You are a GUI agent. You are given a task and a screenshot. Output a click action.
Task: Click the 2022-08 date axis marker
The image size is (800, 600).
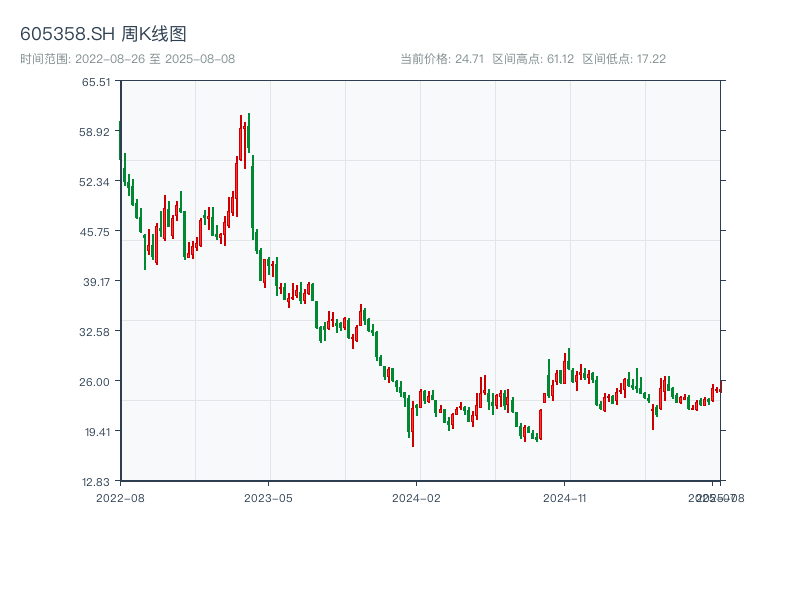(x=120, y=497)
